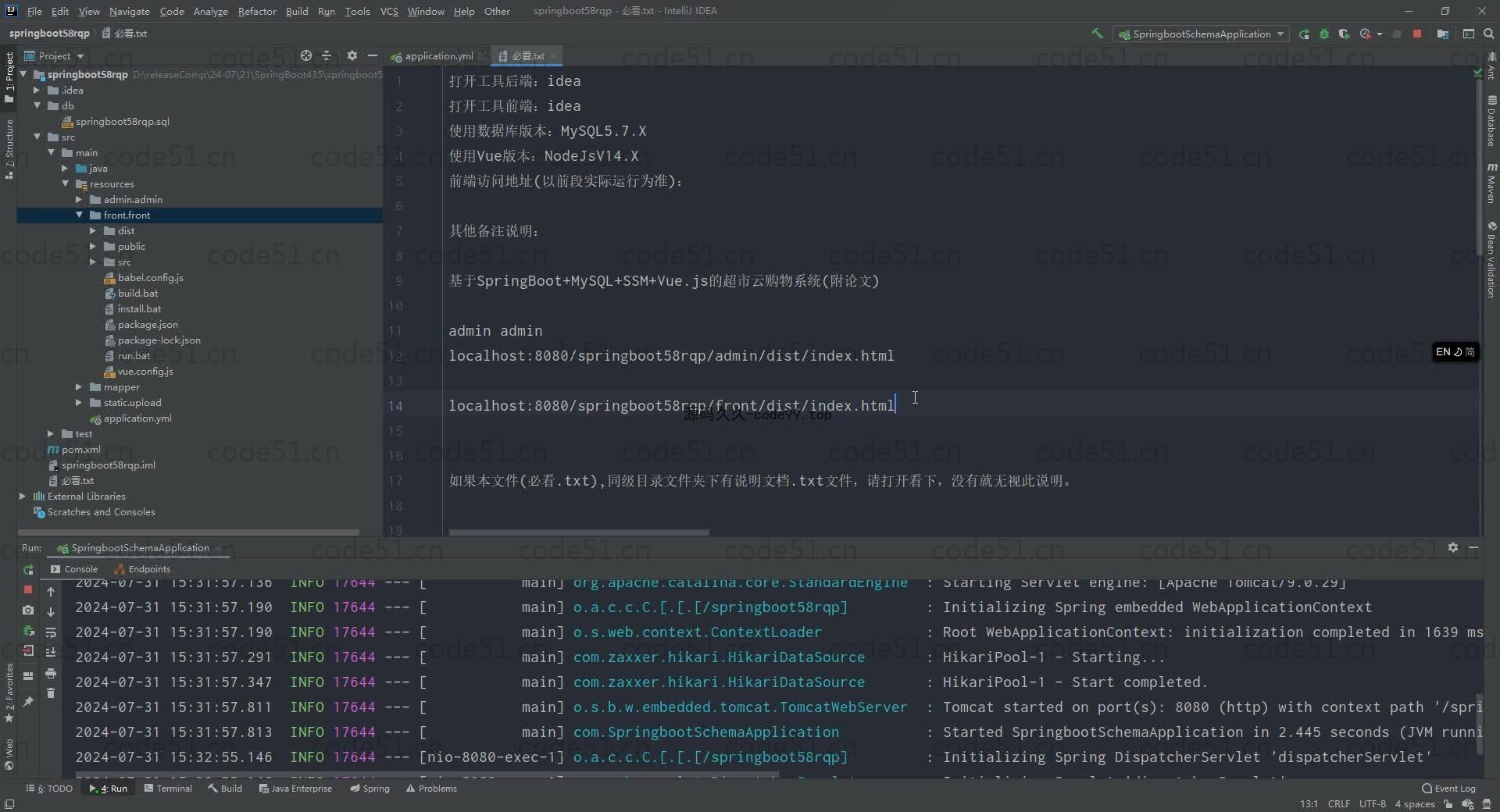Open the Refactor menu

click(x=257, y=11)
